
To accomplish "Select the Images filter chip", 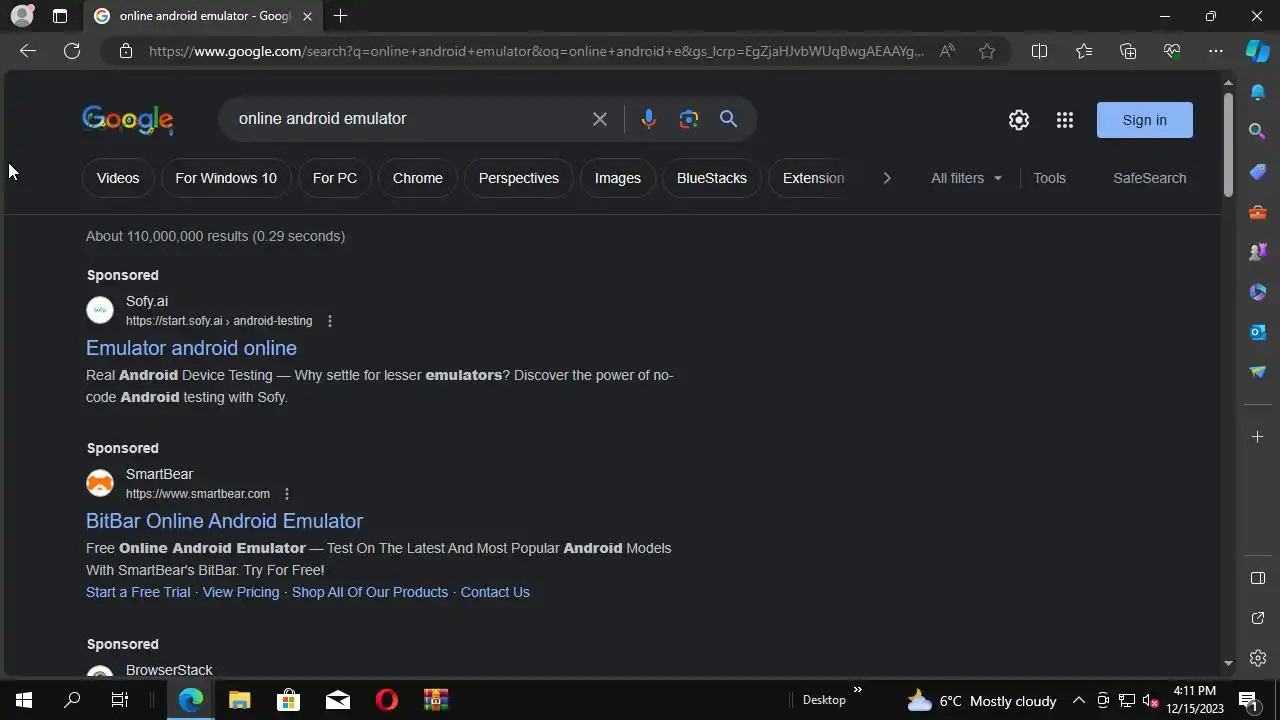I will [x=618, y=178].
